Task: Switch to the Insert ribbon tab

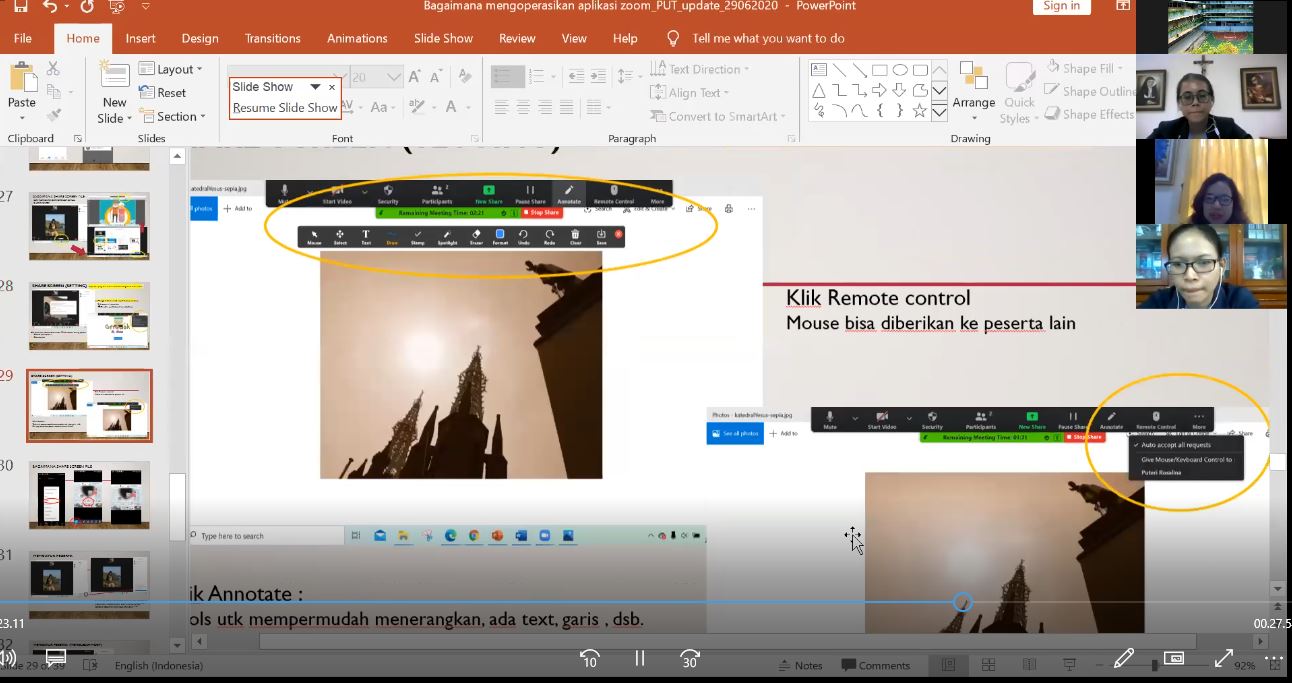Action: point(140,38)
